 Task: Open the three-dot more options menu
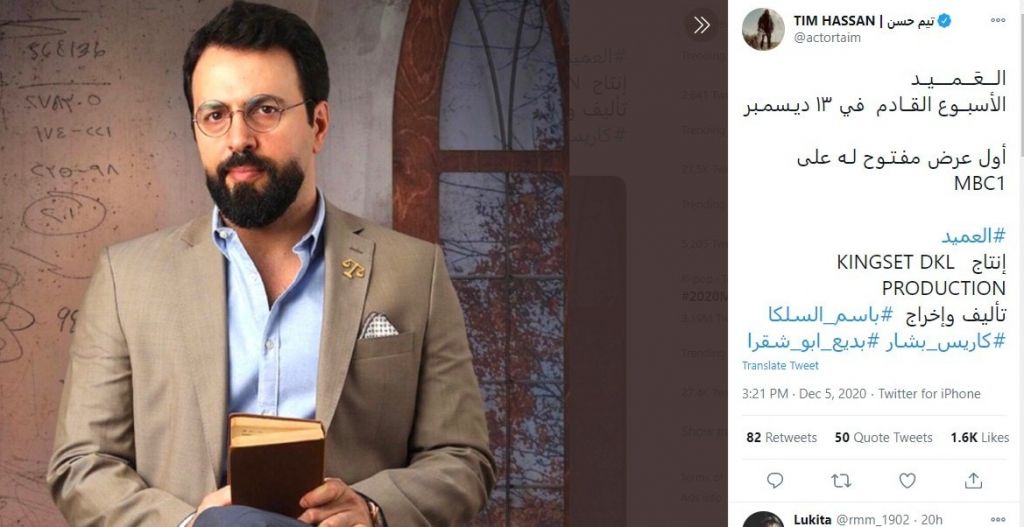(x=997, y=20)
